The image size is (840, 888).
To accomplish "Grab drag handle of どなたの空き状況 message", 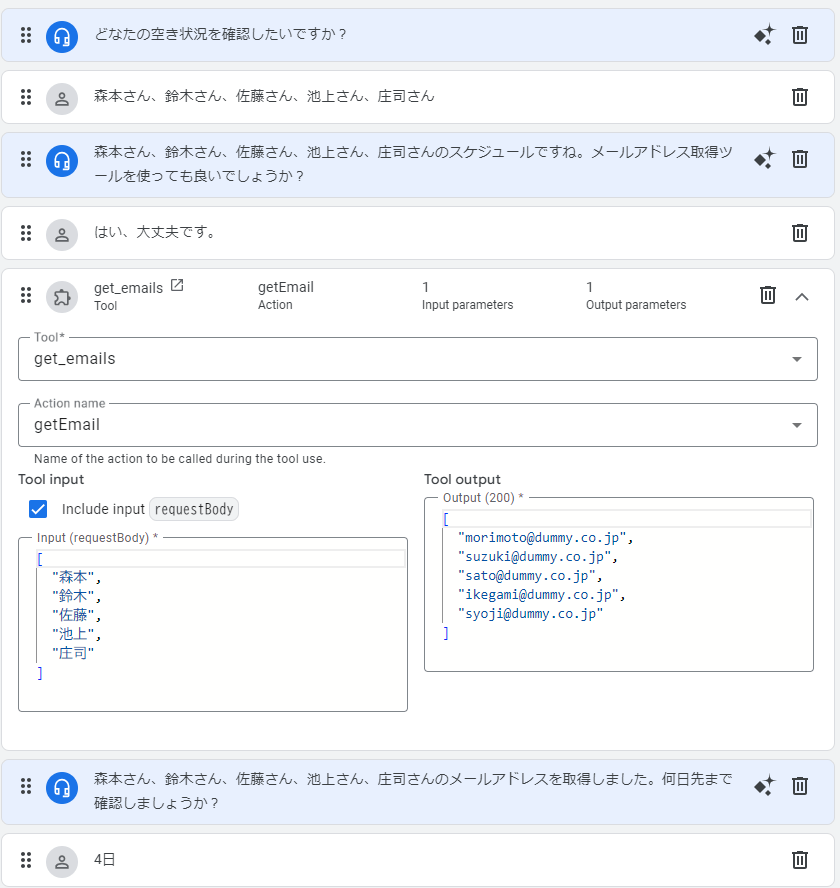I will pyautogui.click(x=26, y=35).
